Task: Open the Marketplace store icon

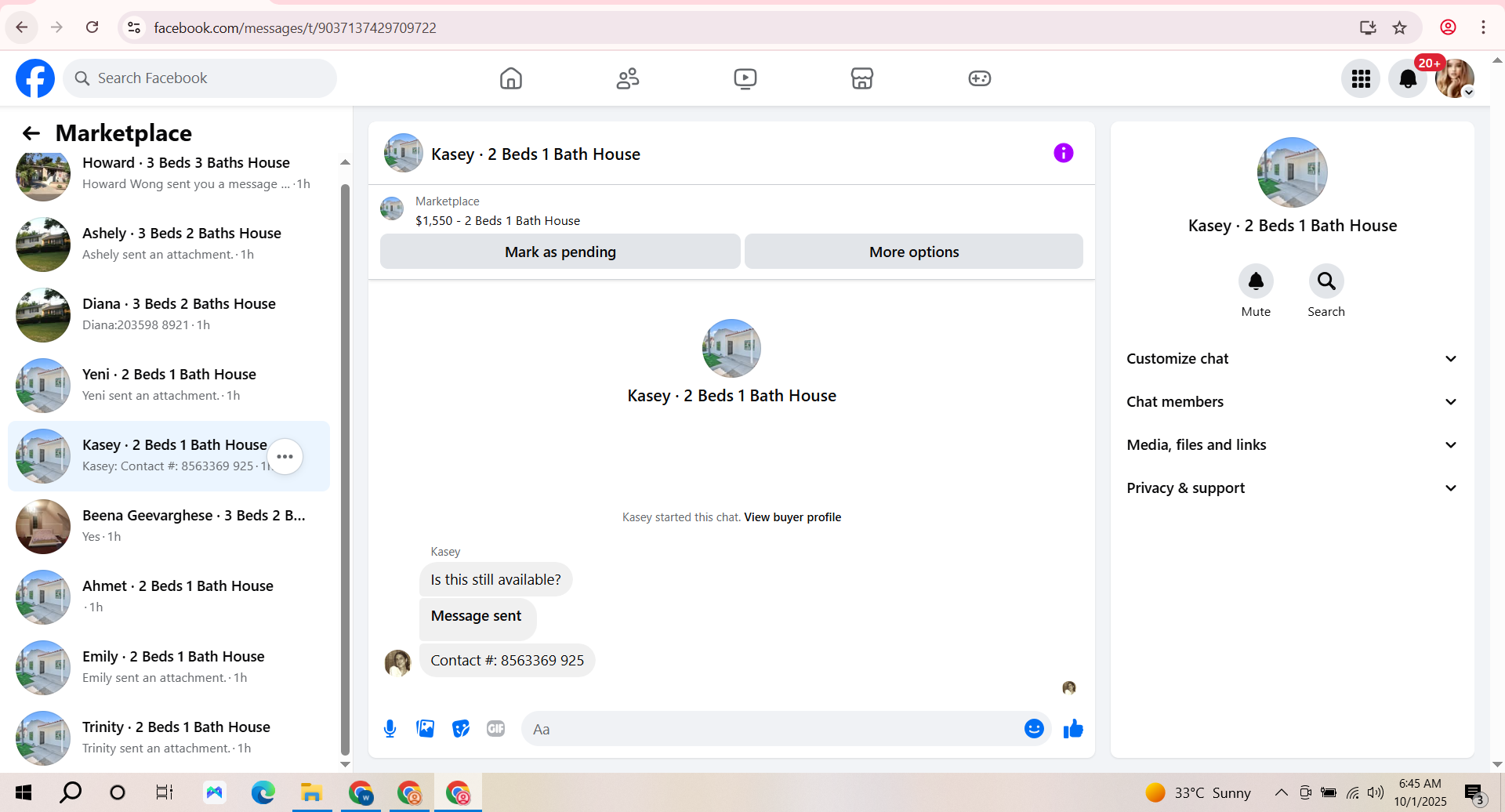Action: click(862, 78)
